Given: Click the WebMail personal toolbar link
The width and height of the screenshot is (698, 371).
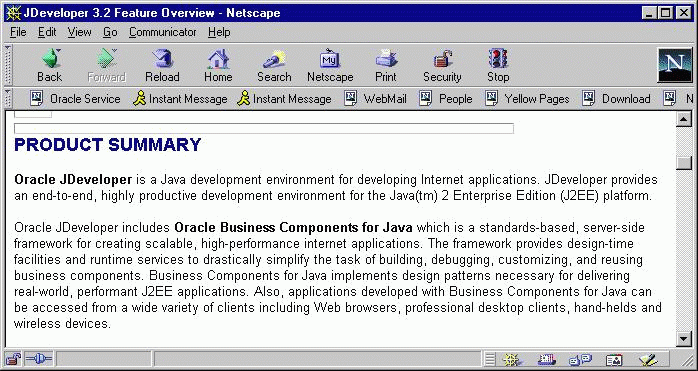Looking at the screenshot, I should (376, 98).
